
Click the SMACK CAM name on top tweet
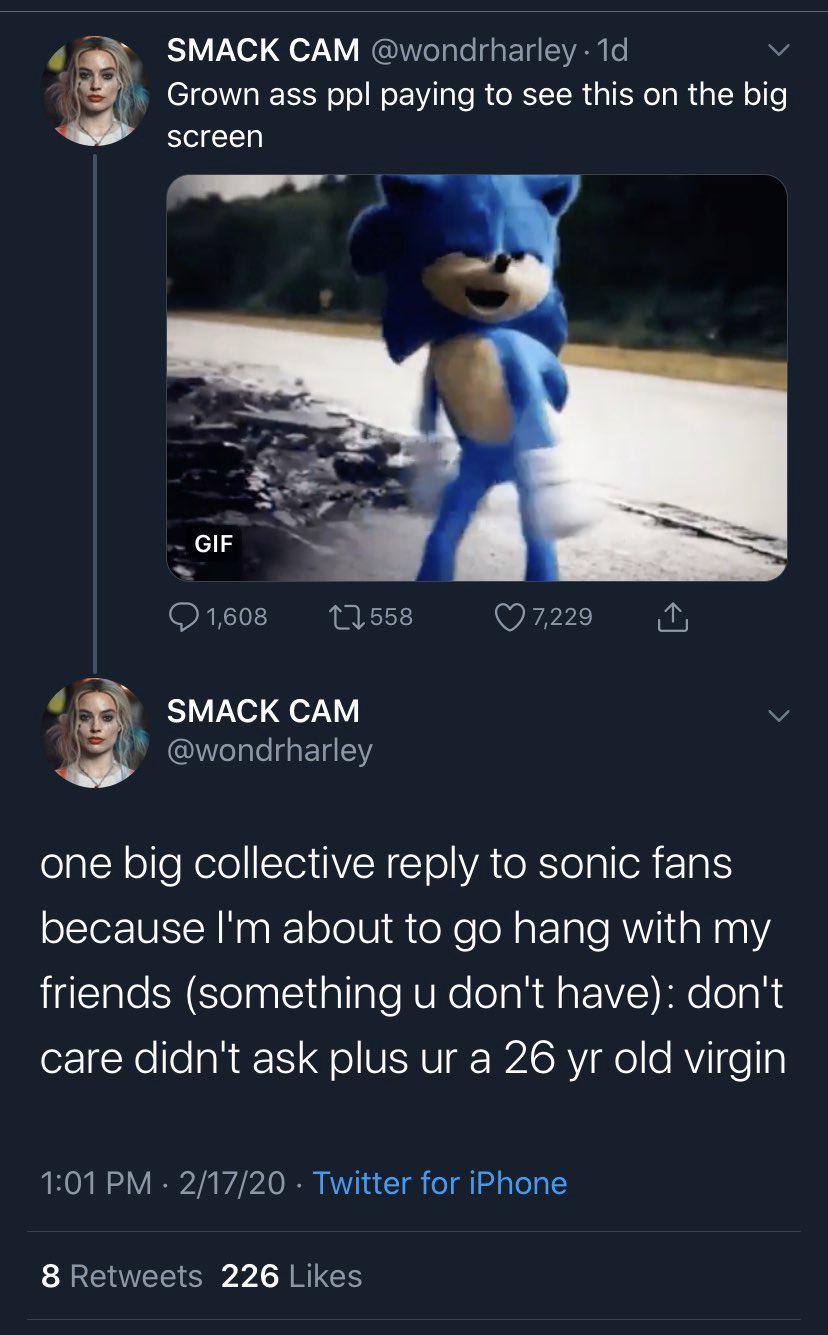click(262, 49)
